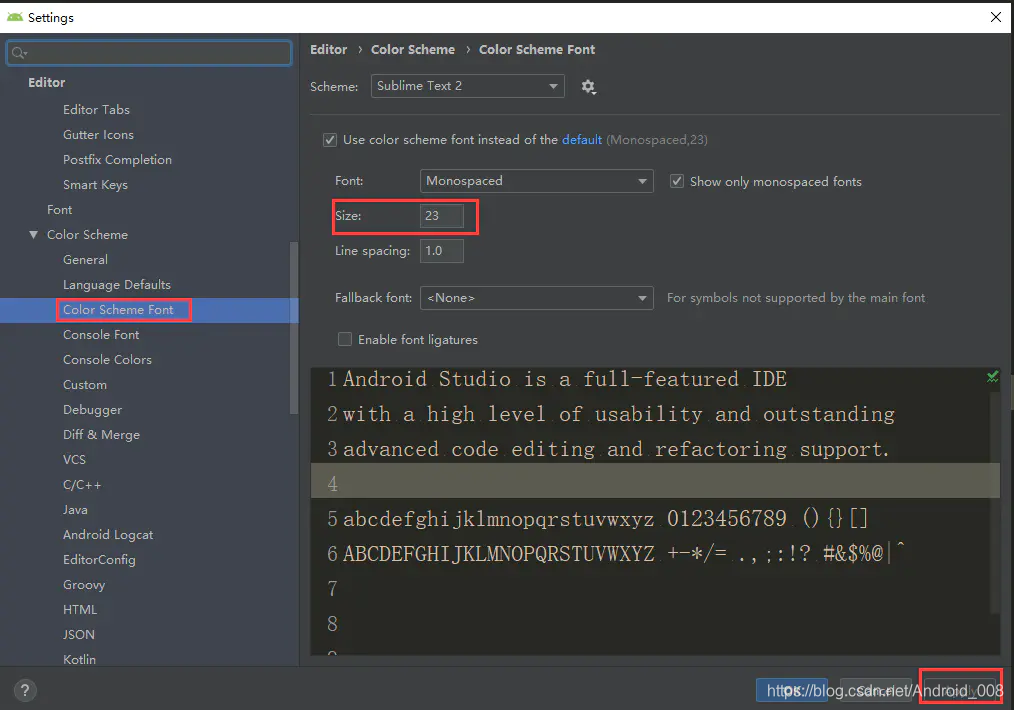This screenshot has width=1014, height=710.
Task: Click highlighted empty line 4 in preview
Action: click(655, 480)
